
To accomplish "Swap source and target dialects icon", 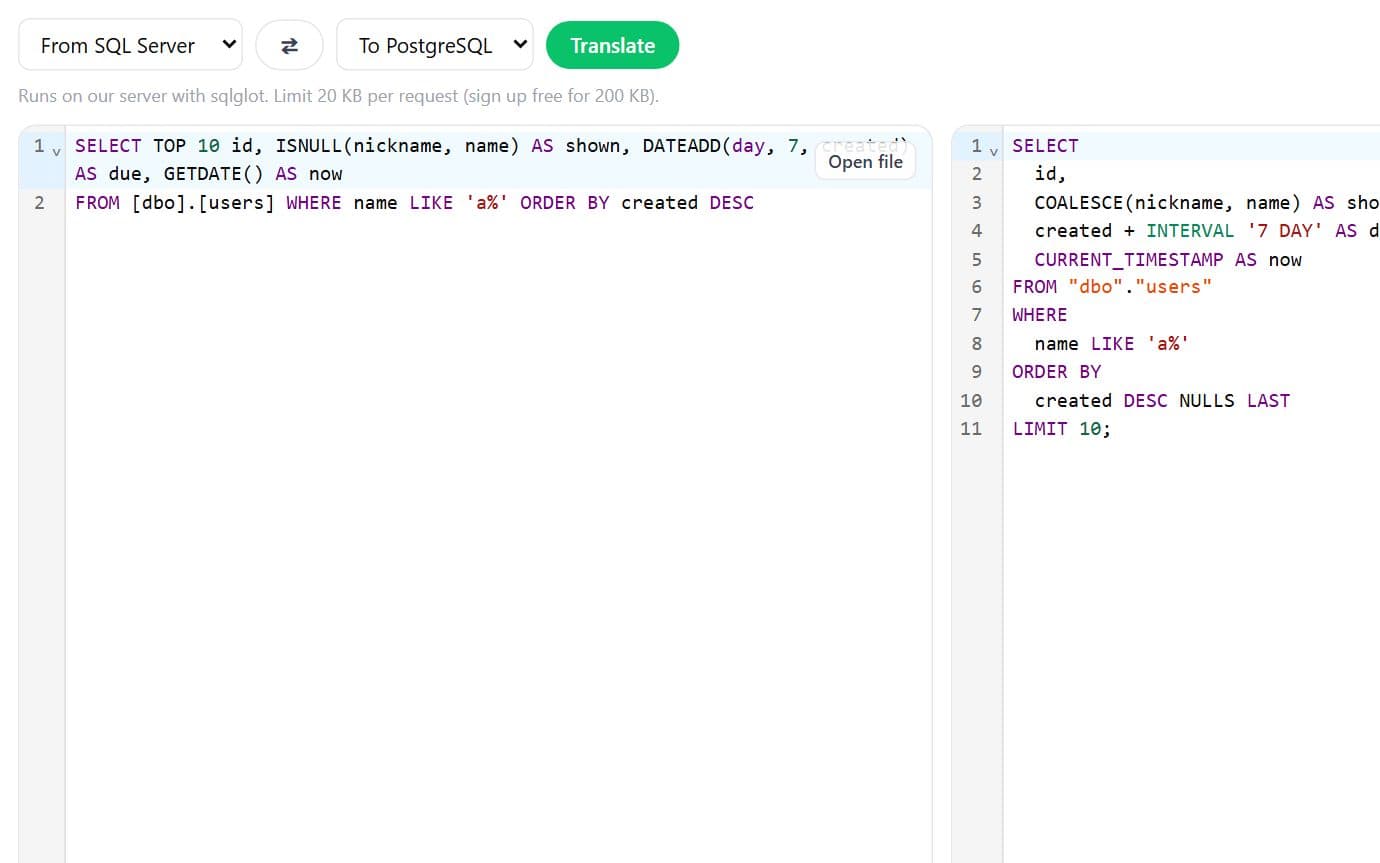I will [x=289, y=45].
